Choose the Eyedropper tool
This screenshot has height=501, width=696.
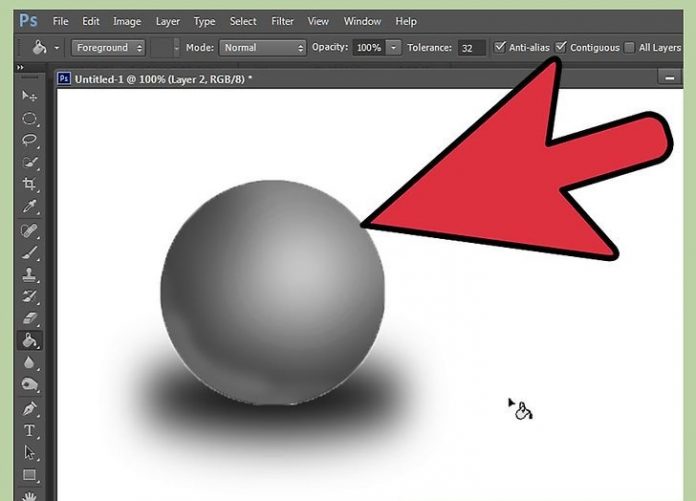[30, 207]
